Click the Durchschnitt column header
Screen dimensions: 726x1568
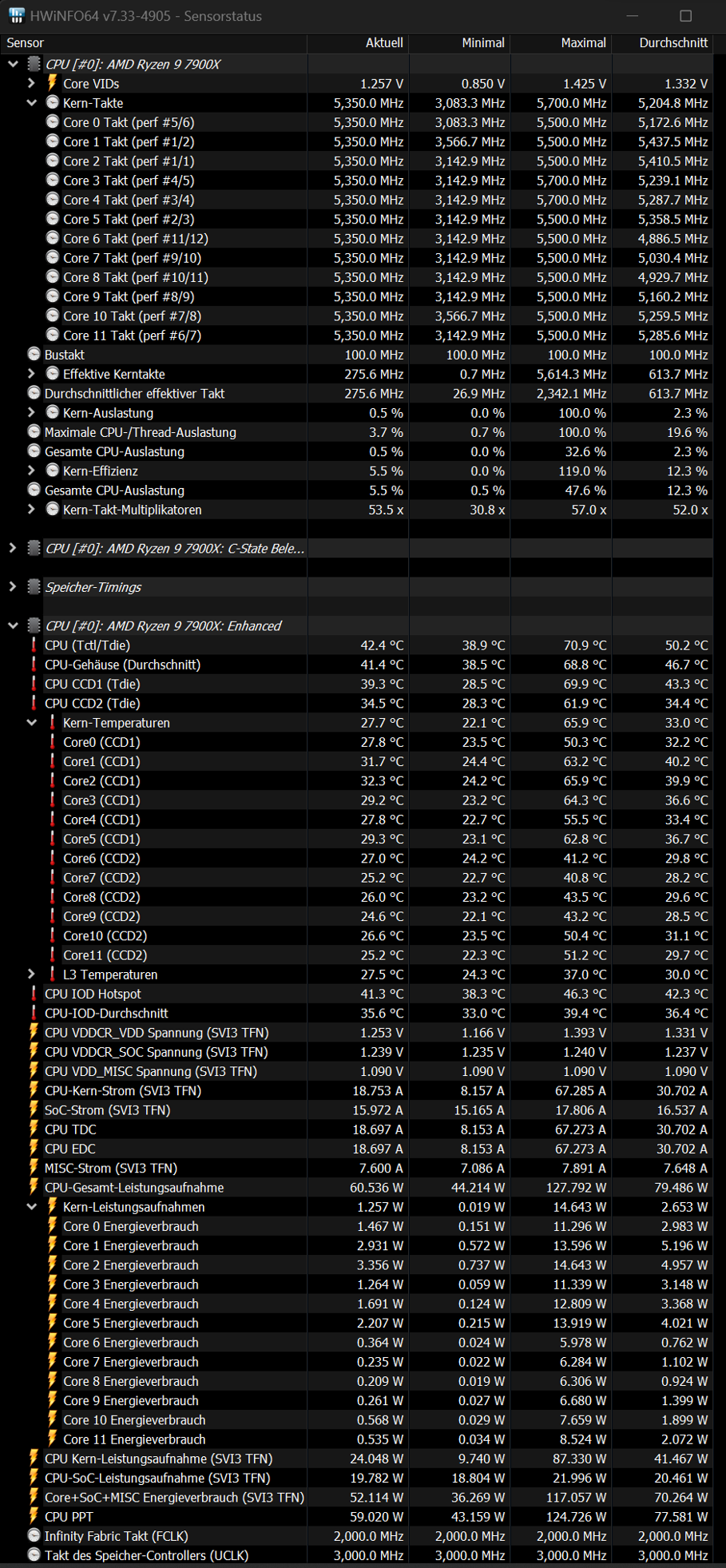coord(663,42)
